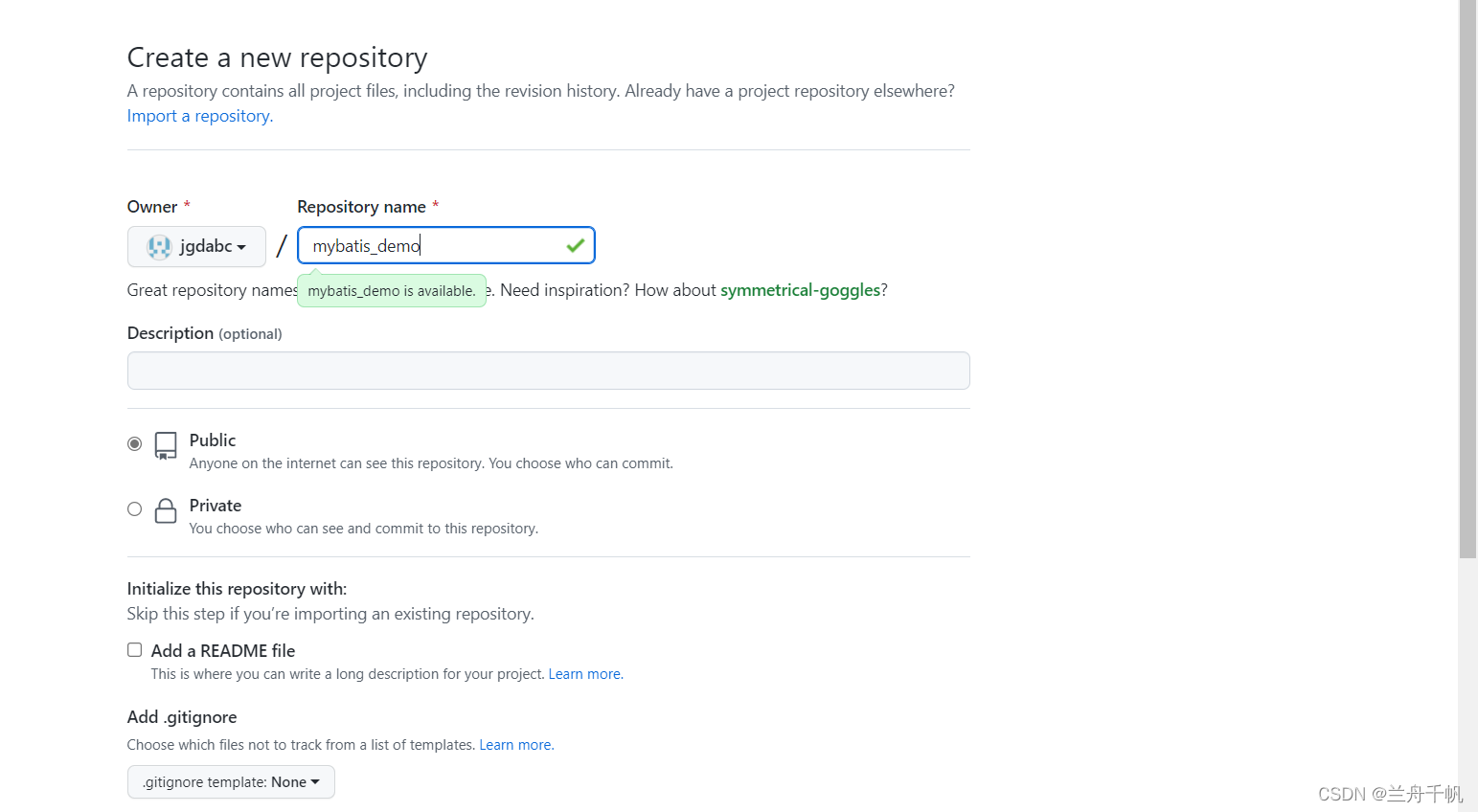
Task: Click the public repository book icon
Action: [x=166, y=445]
